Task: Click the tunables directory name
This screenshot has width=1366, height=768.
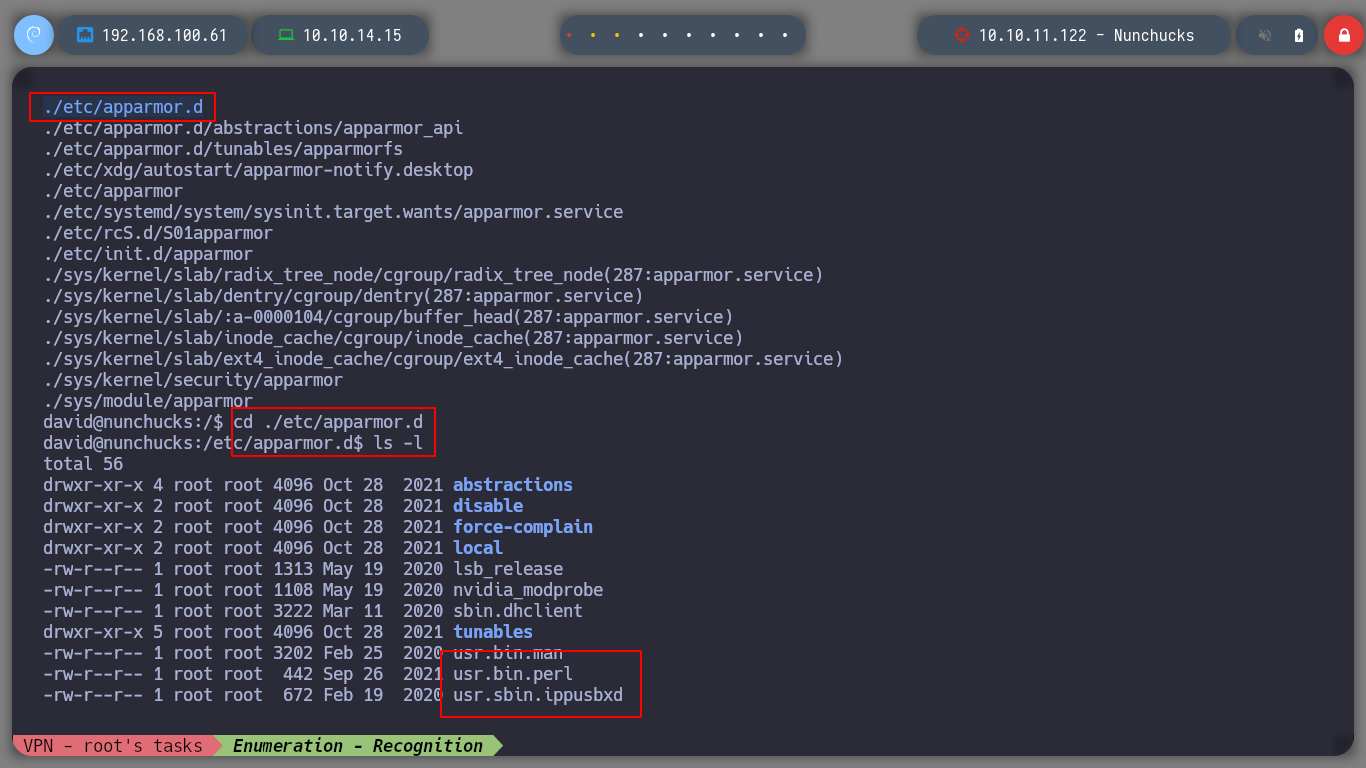Action: click(x=493, y=632)
